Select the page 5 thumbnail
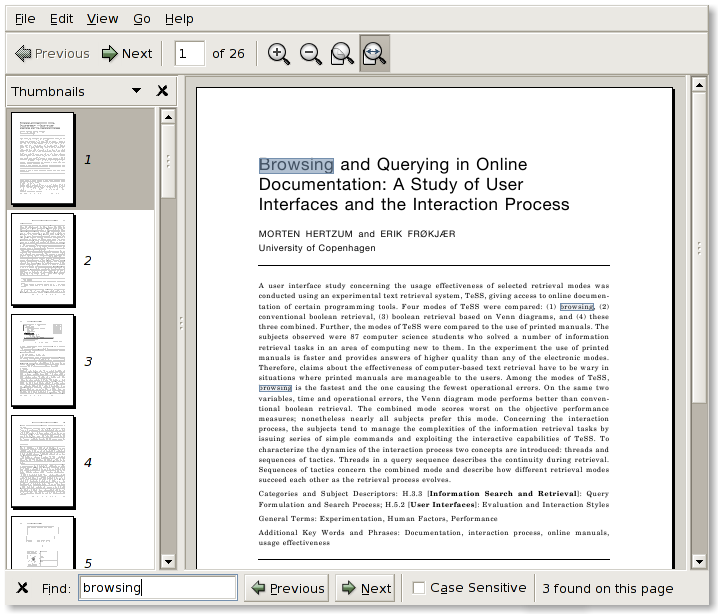The width and height of the screenshot is (718, 614). [x=43, y=543]
